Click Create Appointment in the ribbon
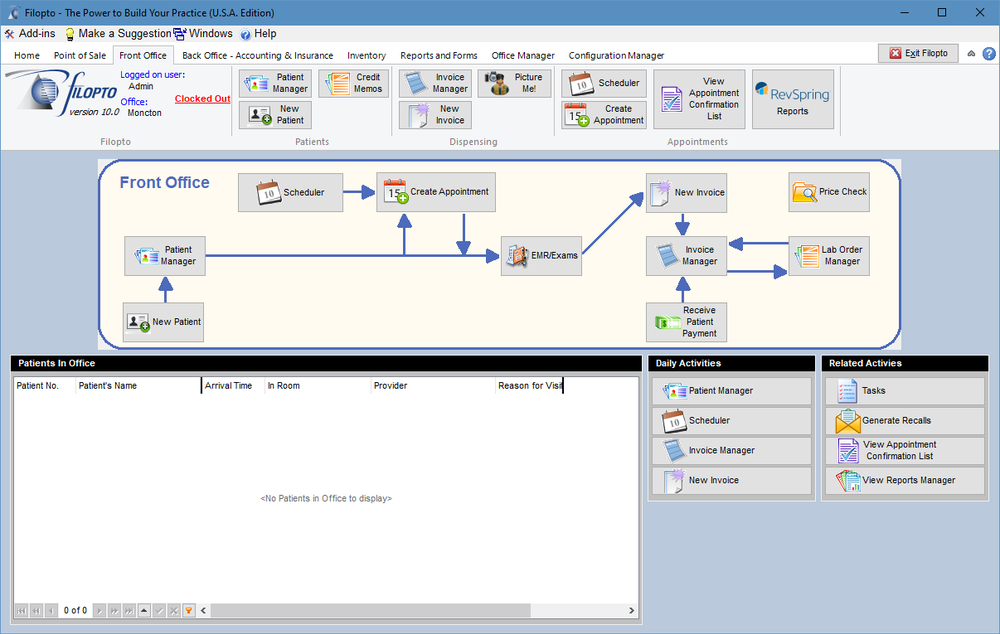Viewport: 1000px width, 634px height. tap(604, 115)
